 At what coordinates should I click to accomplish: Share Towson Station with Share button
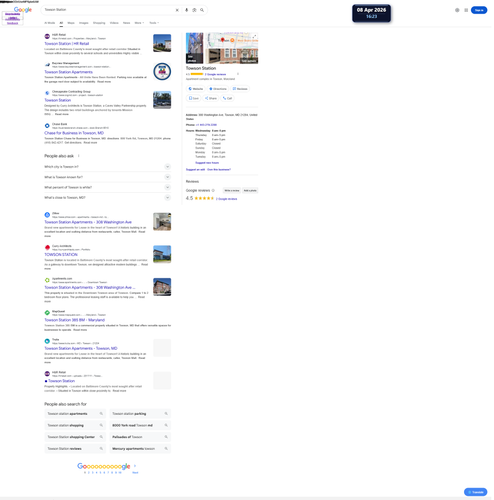pyautogui.click(x=211, y=98)
